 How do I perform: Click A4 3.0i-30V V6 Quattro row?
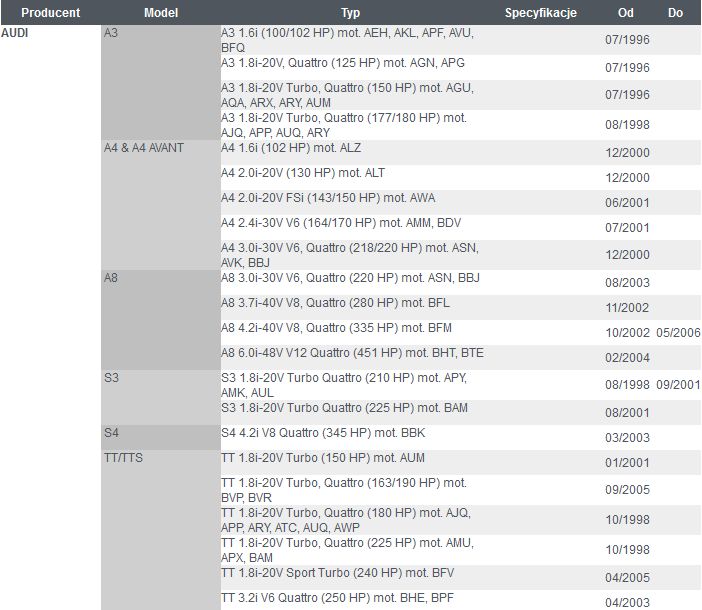pos(461,255)
